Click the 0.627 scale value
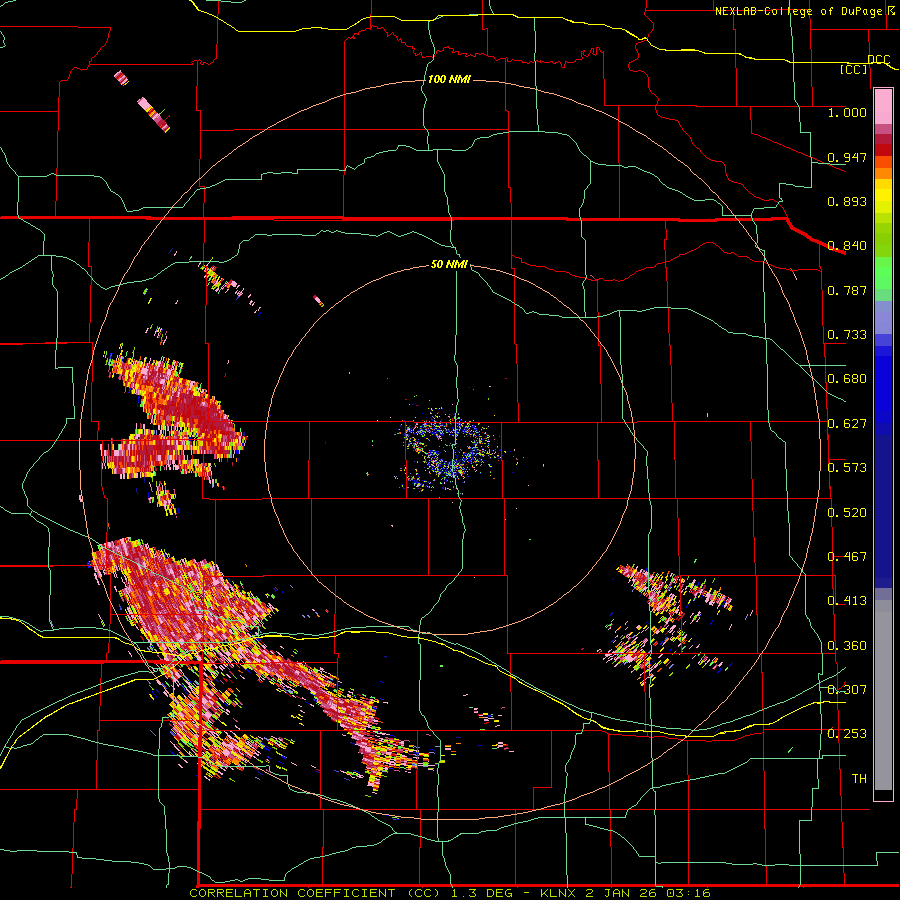Screen dimensions: 900x900 coord(847,424)
